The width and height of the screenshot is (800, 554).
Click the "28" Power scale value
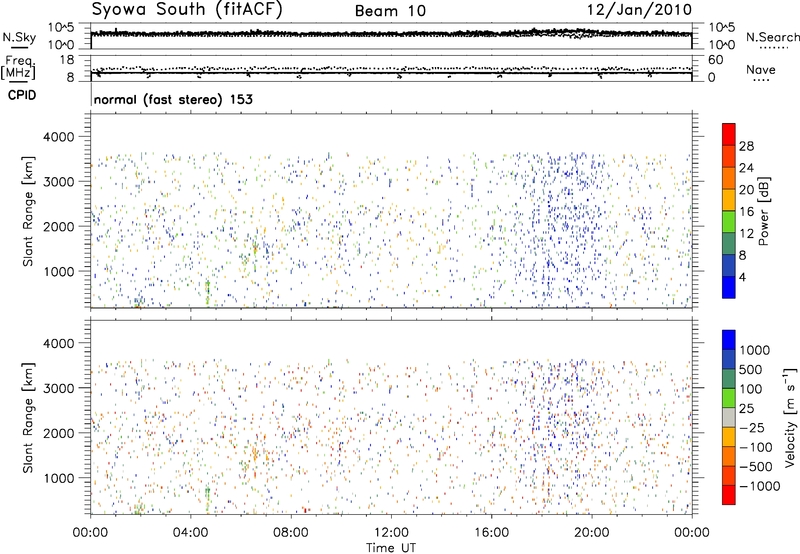click(x=746, y=146)
